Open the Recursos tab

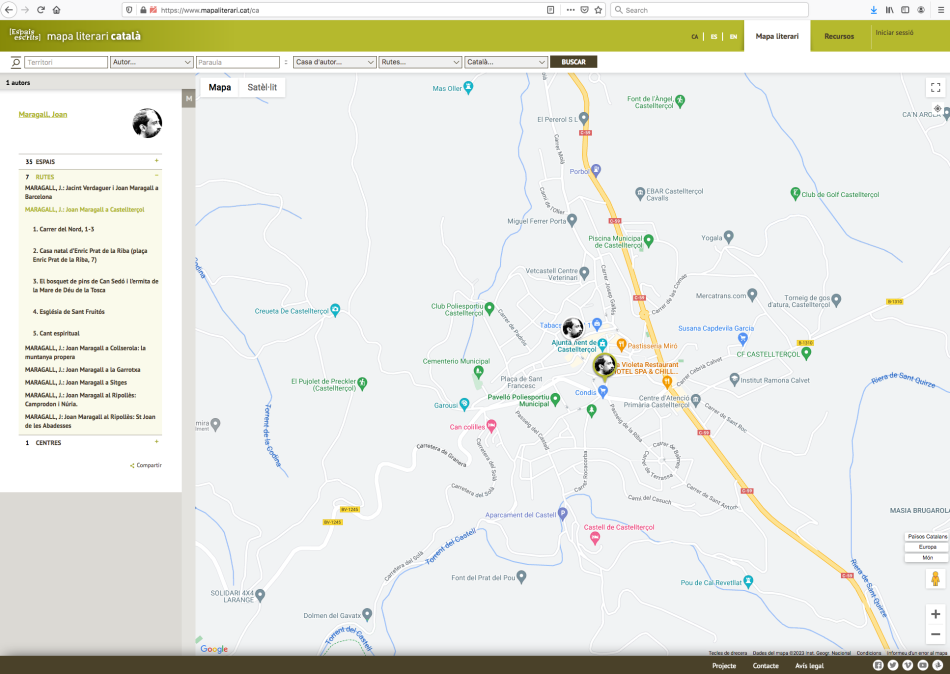[x=838, y=36]
